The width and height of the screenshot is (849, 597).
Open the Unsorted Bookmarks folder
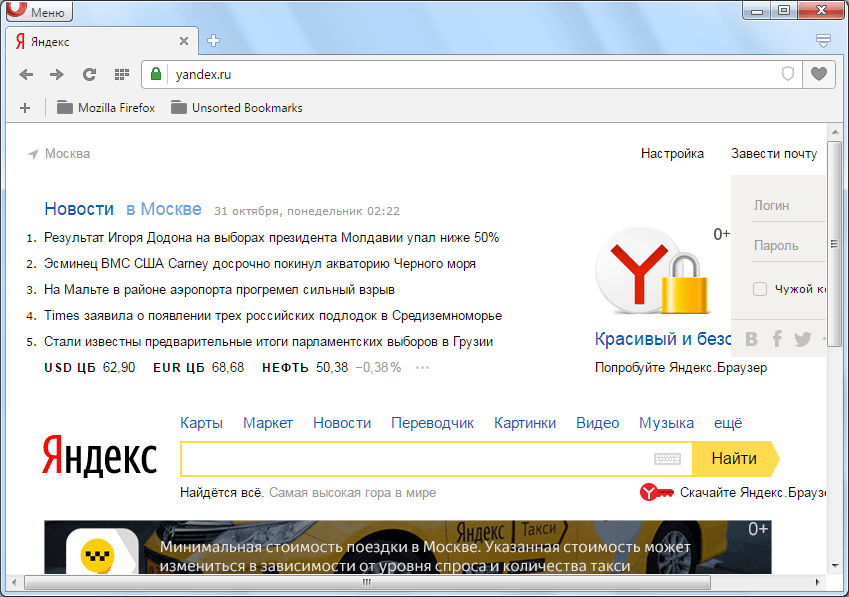[x=237, y=108]
